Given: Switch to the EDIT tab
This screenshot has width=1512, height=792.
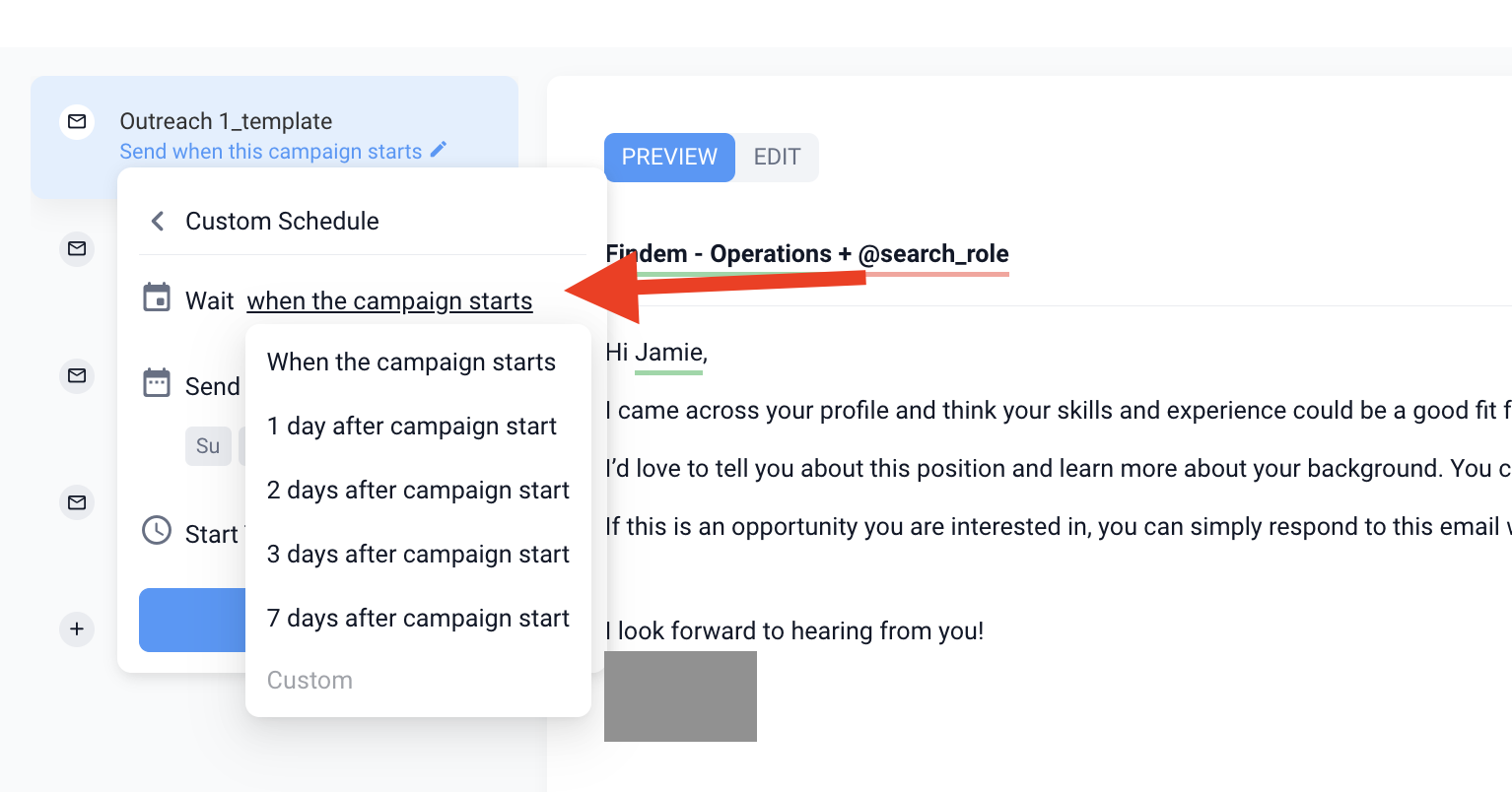Looking at the screenshot, I should tap(777, 158).
